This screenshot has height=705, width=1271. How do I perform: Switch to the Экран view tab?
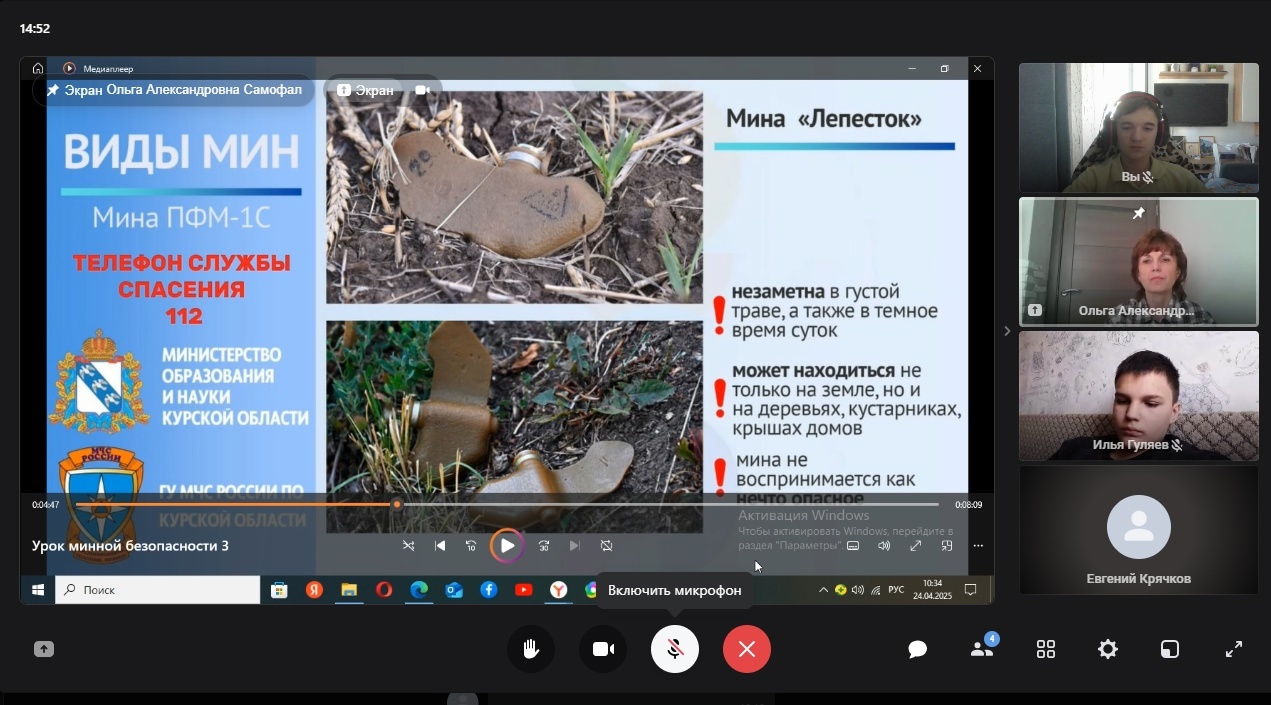pos(365,90)
